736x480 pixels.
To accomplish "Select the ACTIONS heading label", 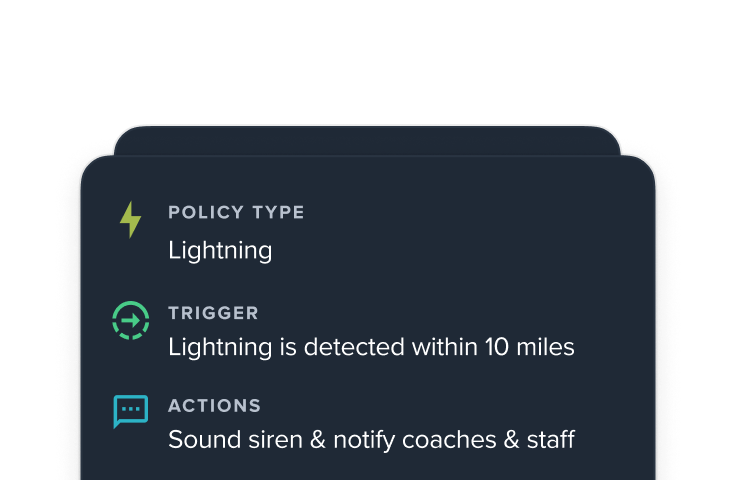I will click(214, 406).
